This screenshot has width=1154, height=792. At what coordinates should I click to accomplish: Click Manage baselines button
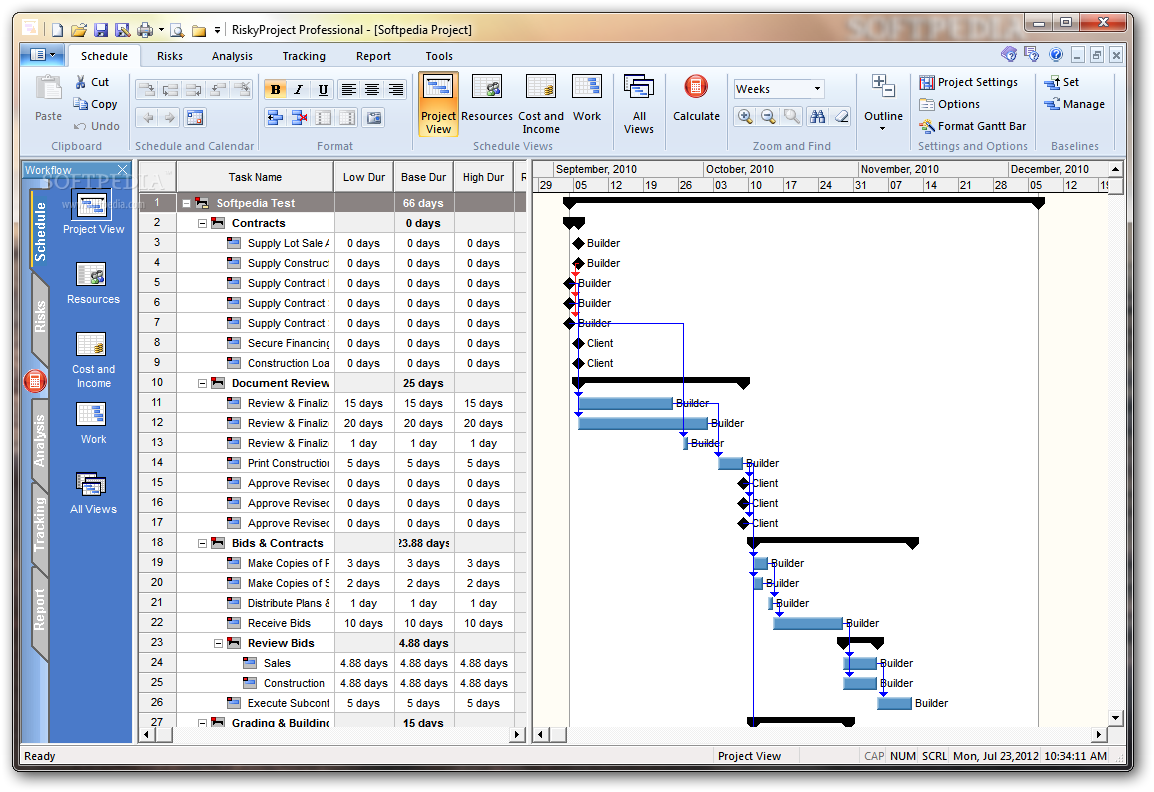click(x=1074, y=105)
